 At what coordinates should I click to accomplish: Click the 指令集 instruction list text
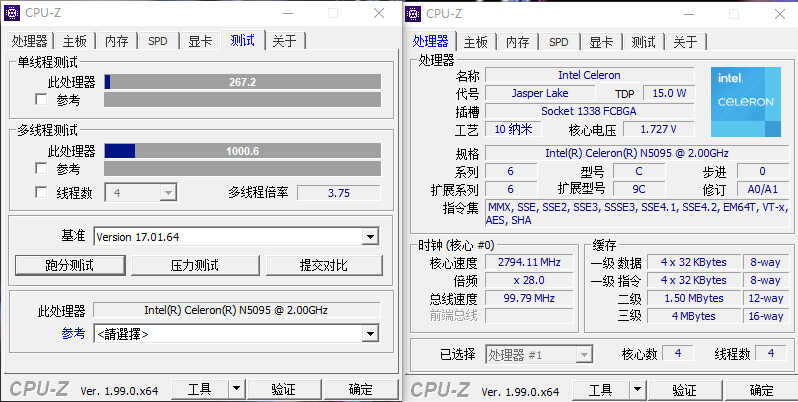[637, 213]
